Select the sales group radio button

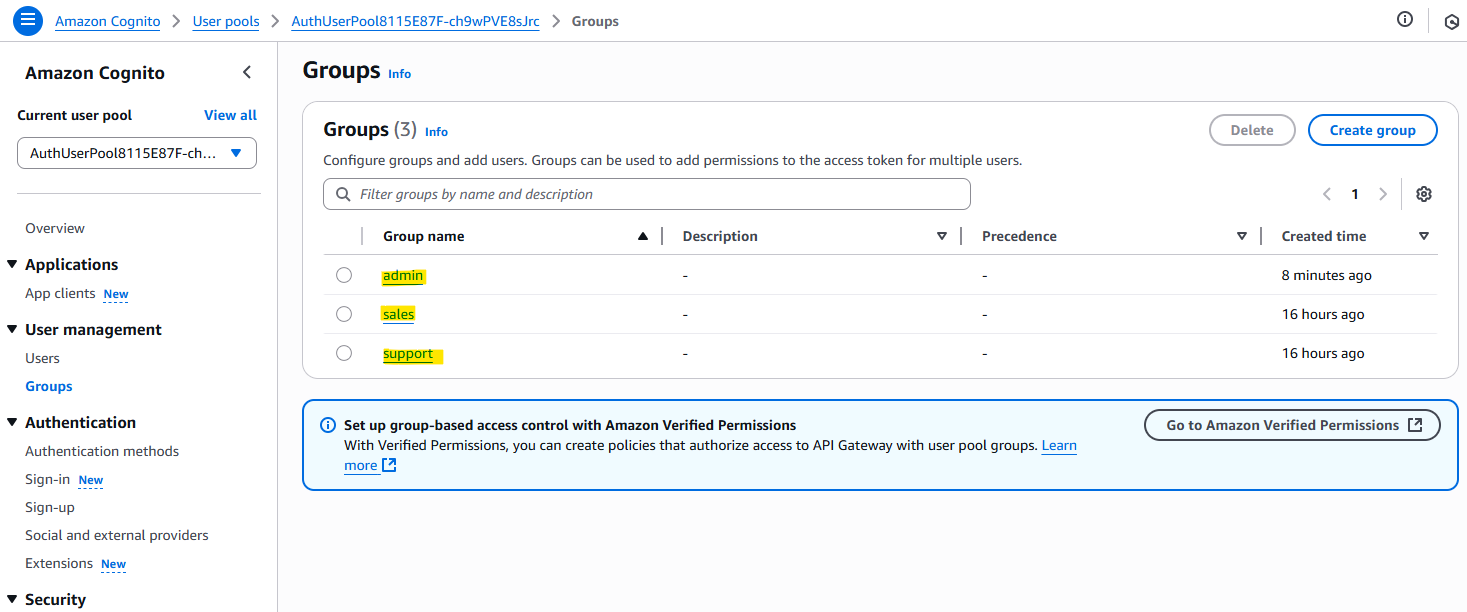click(344, 314)
